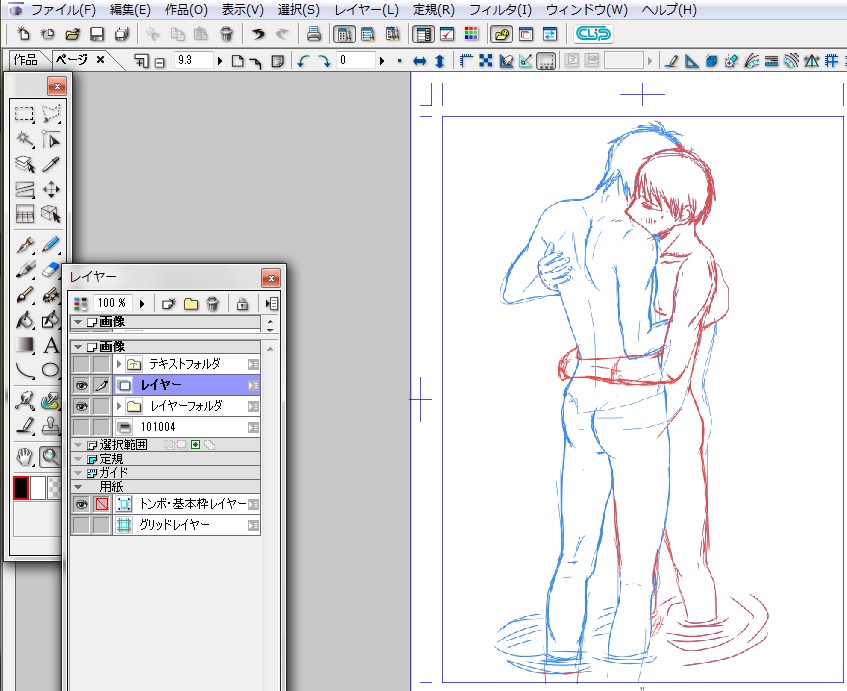847x691 pixels.
Task: Expand the テキストフォルダ folder
Action: 119,364
